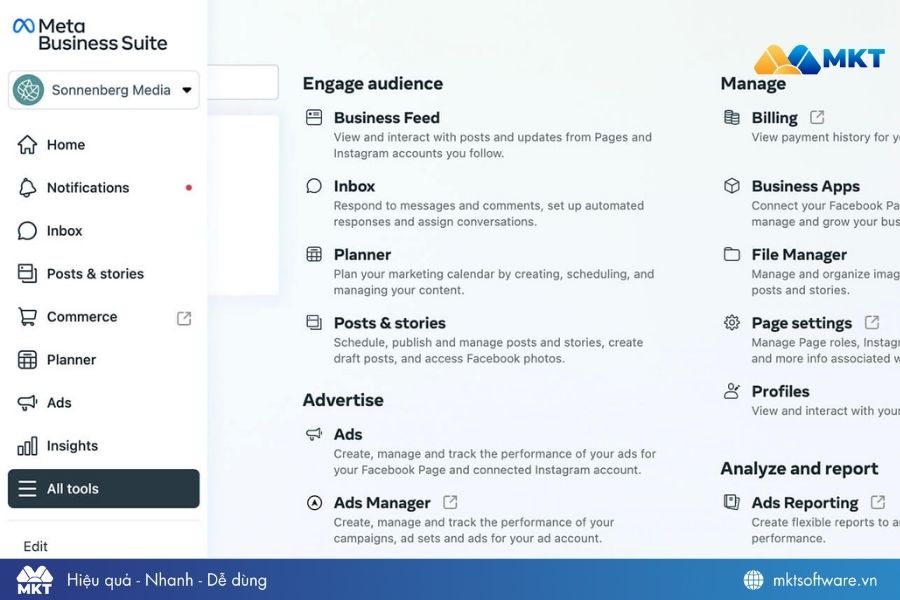
Task: Click the Page settings gear icon
Action: 731,322
